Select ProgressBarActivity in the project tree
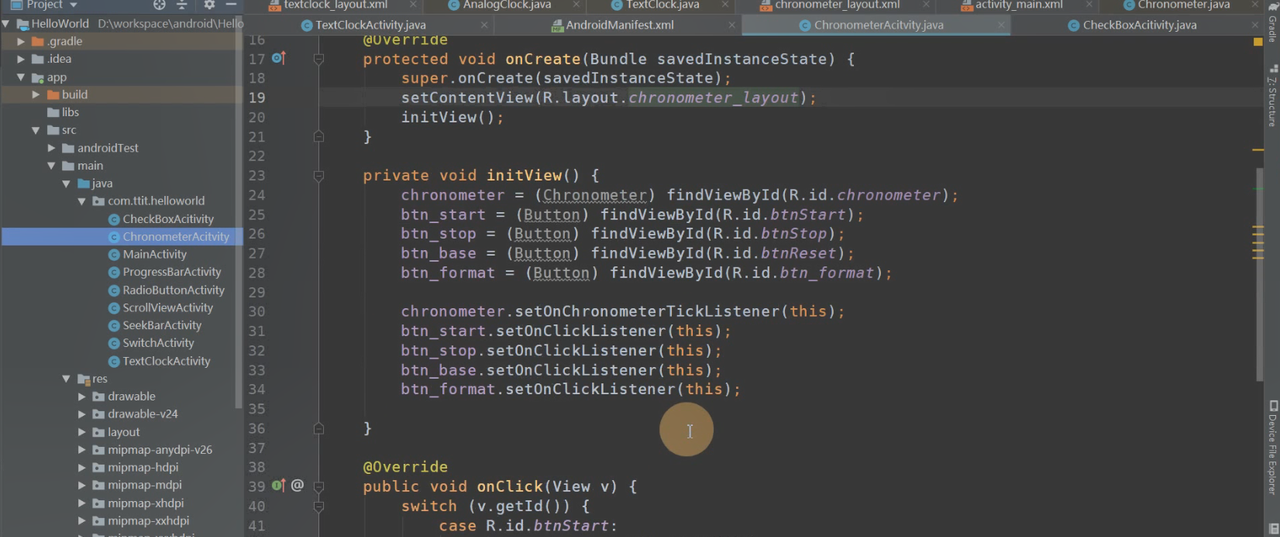The height and width of the screenshot is (537, 1280). [x=172, y=272]
